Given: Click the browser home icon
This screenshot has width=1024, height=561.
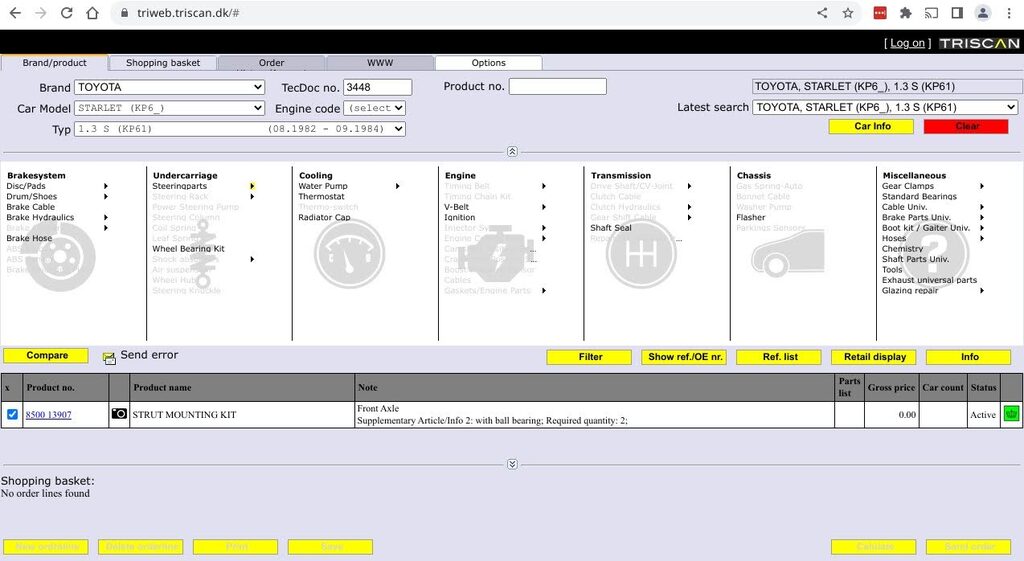Looking at the screenshot, I should (x=92, y=13).
